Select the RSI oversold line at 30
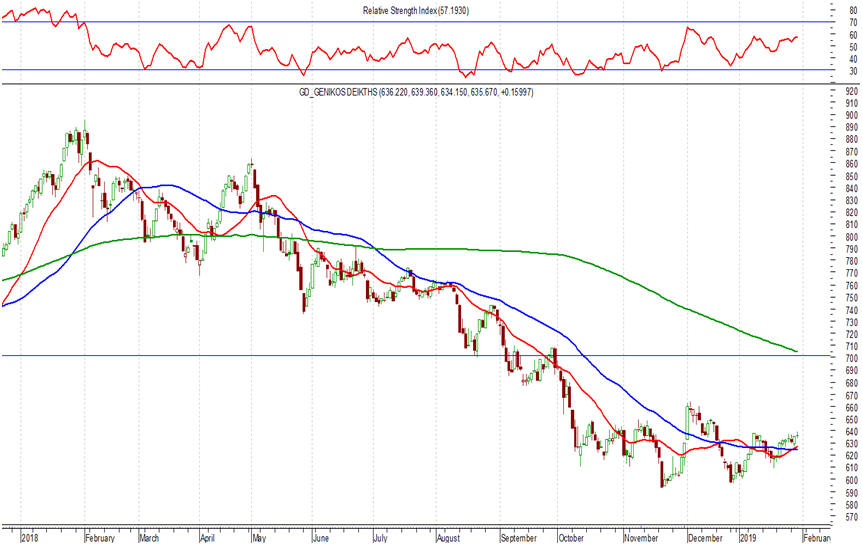 416,69
